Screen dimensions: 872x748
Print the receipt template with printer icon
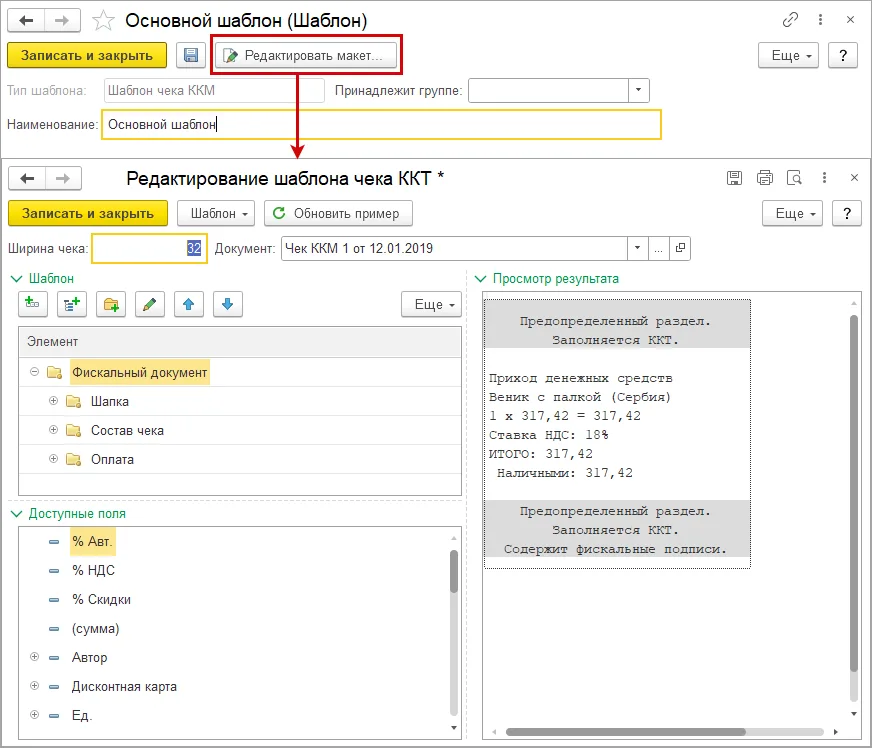pos(765,178)
